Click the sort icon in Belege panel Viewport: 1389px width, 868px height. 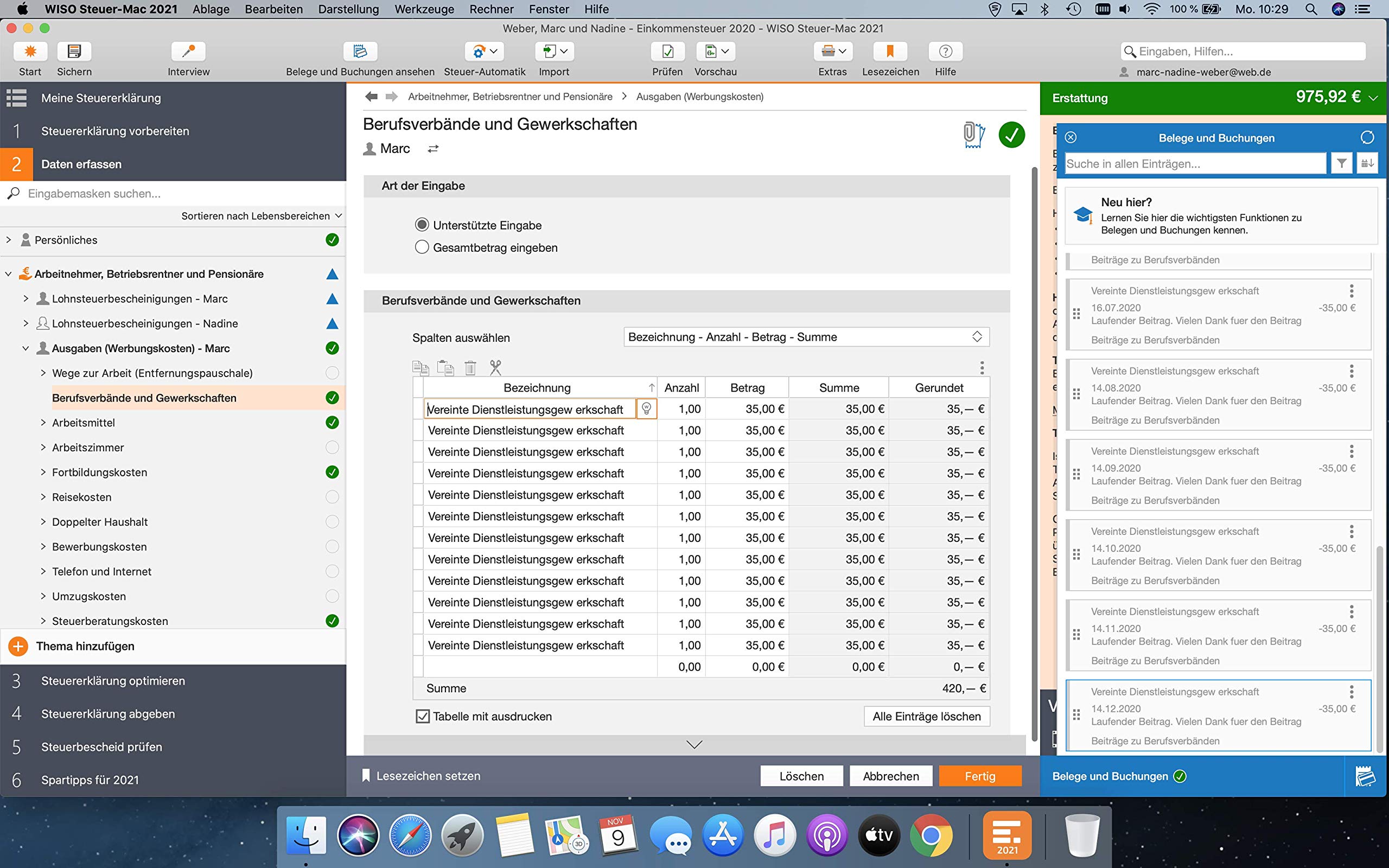click(x=1367, y=164)
